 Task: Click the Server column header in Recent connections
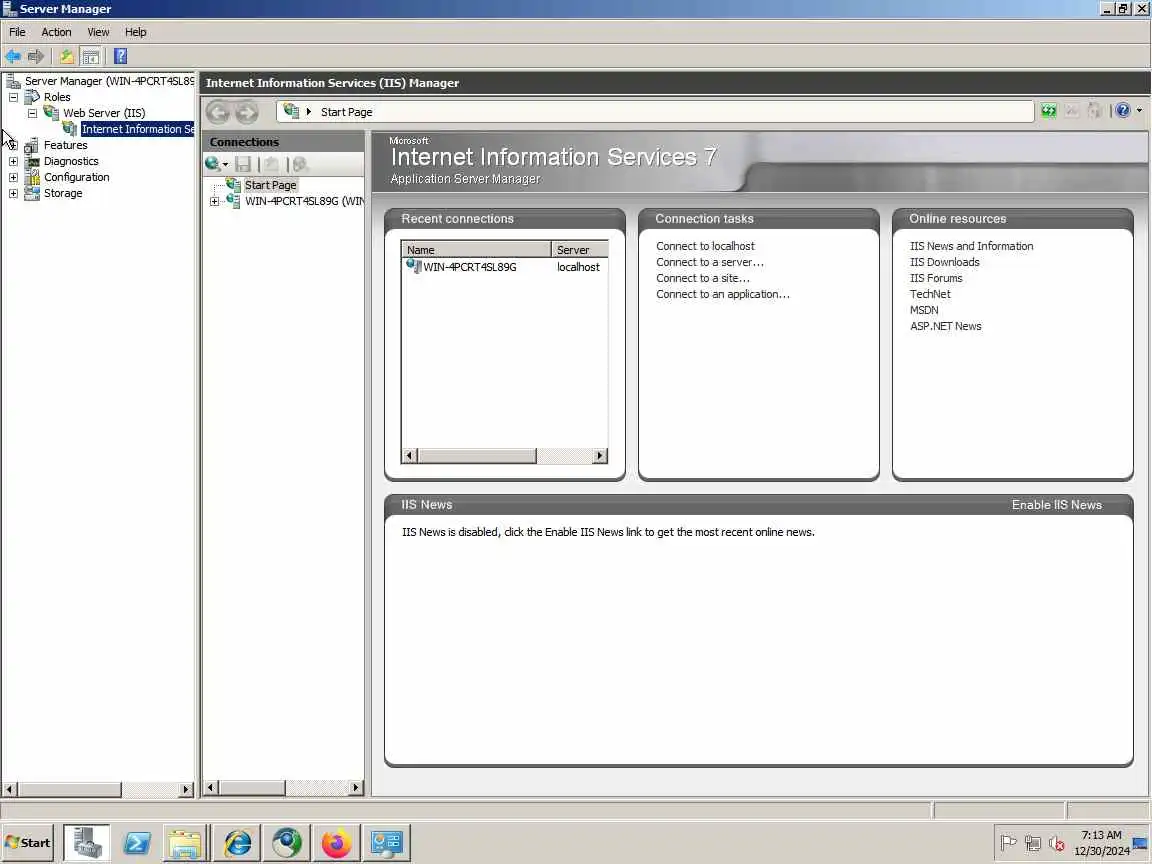(x=580, y=250)
